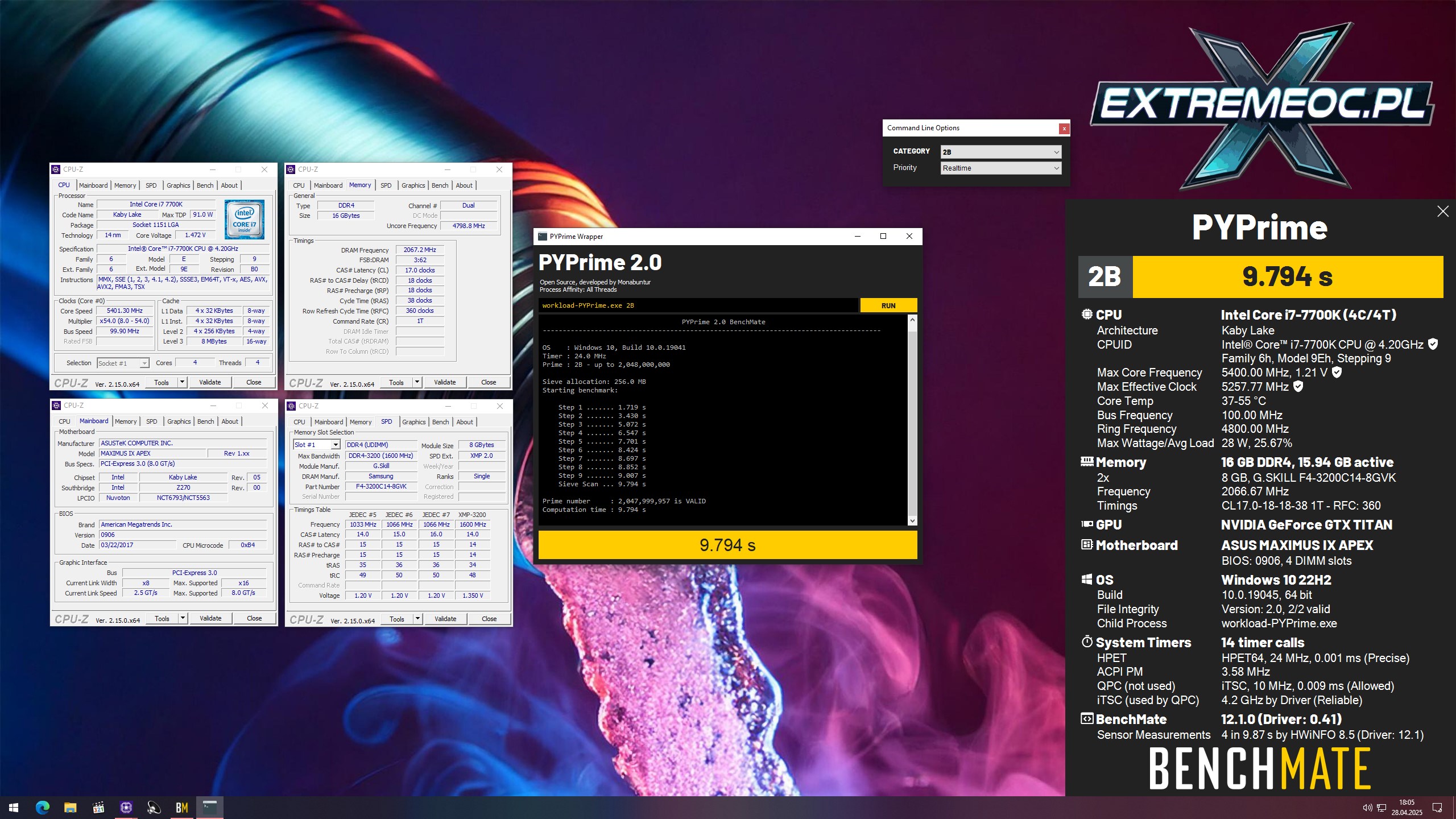Select the SPD tab in the Intel Core i7 7700K CPU-Z window
1456x819 pixels.
tap(151, 185)
